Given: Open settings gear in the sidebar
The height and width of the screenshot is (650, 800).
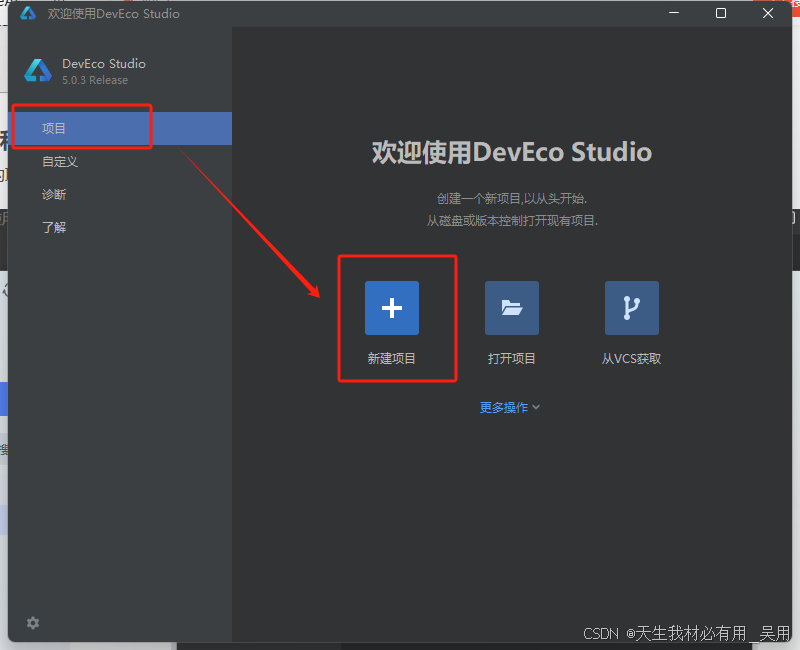Looking at the screenshot, I should coord(33,623).
